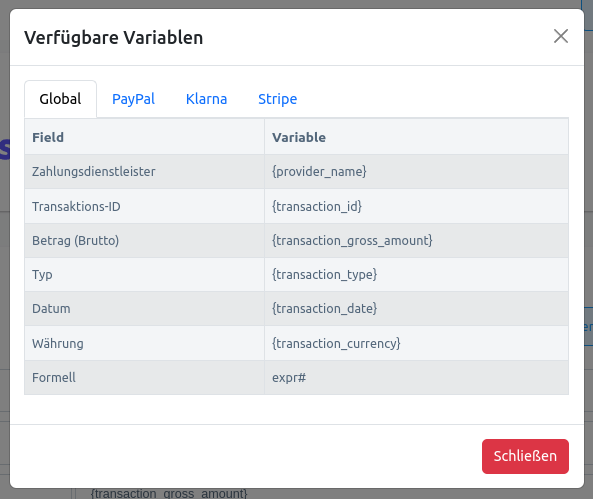Close the Verfügbare Variablen dialog with X icon
This screenshot has height=499, width=593.
point(561,36)
